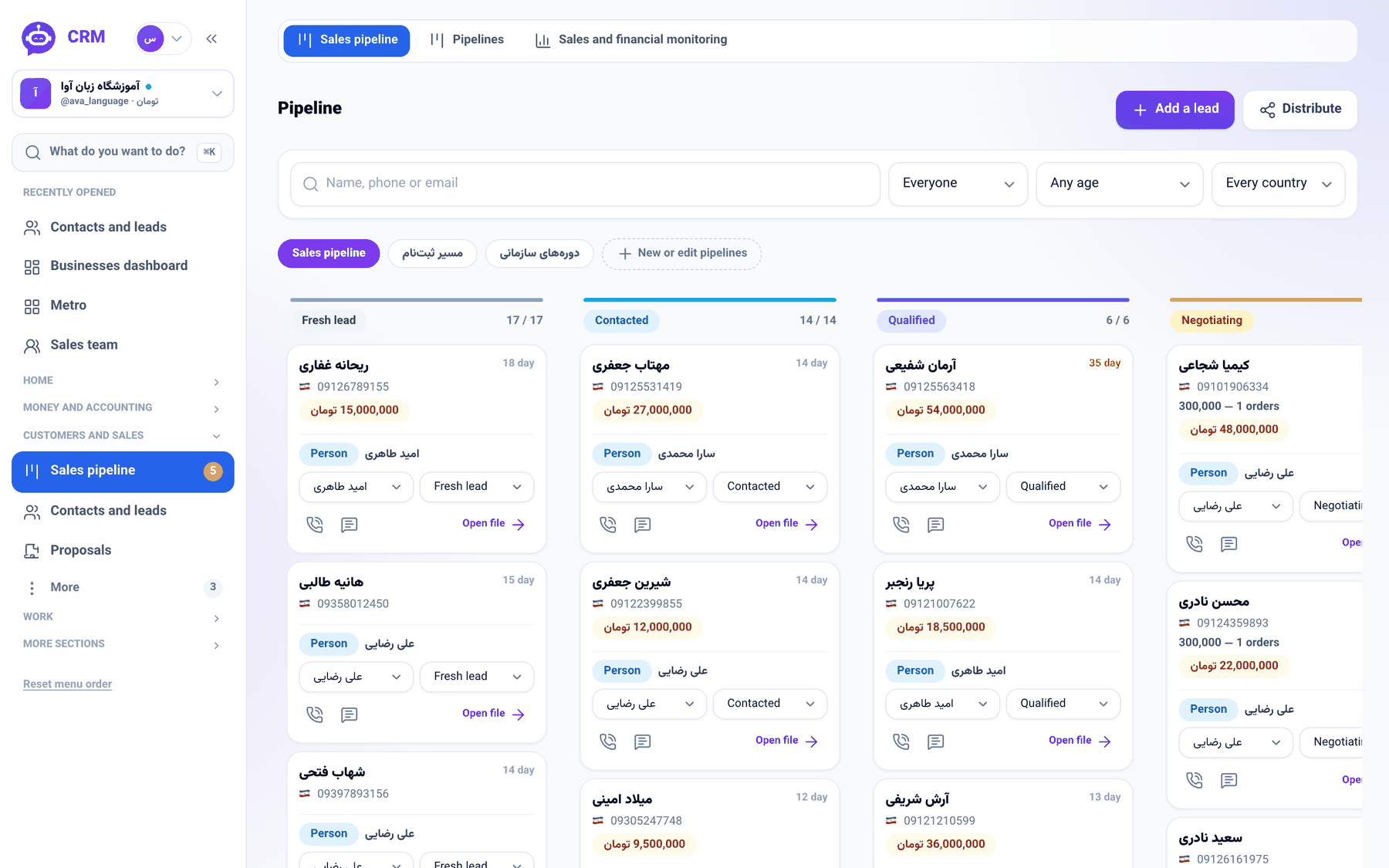Image resolution: width=1389 pixels, height=868 pixels.
Task: Click Reset menu order link
Action: tap(67, 684)
